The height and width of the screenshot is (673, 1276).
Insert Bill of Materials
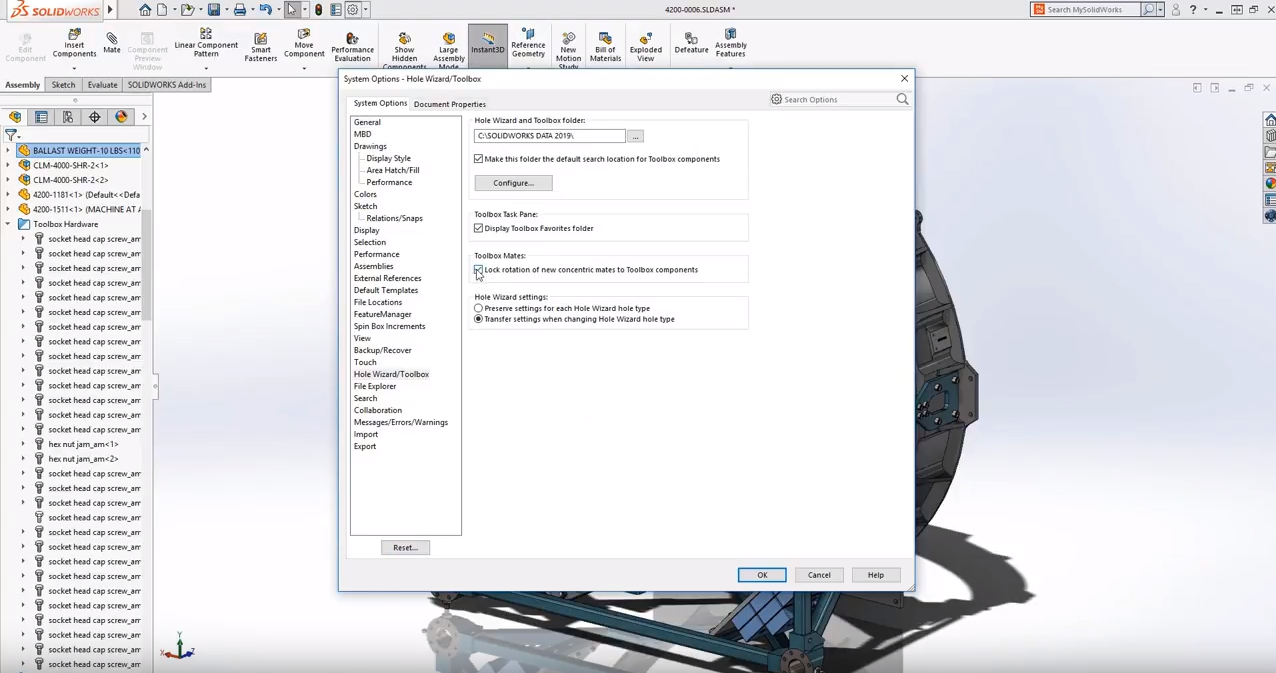(605, 48)
